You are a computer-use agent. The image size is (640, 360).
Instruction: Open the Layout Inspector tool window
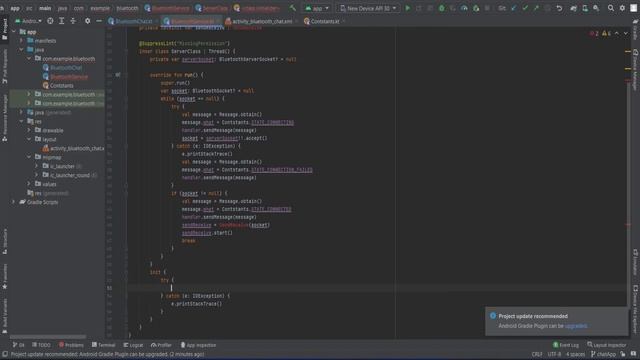pyautogui.click(x=607, y=345)
